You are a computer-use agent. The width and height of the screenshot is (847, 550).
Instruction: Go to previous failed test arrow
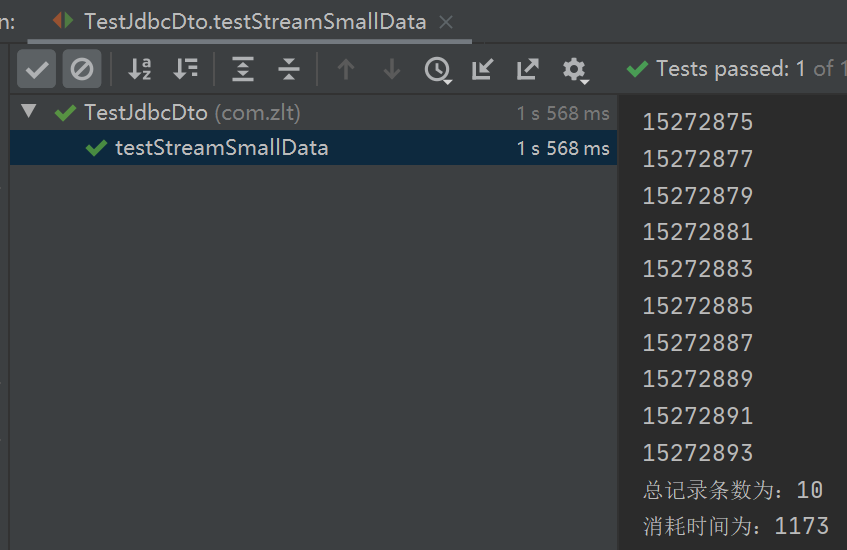(x=346, y=69)
